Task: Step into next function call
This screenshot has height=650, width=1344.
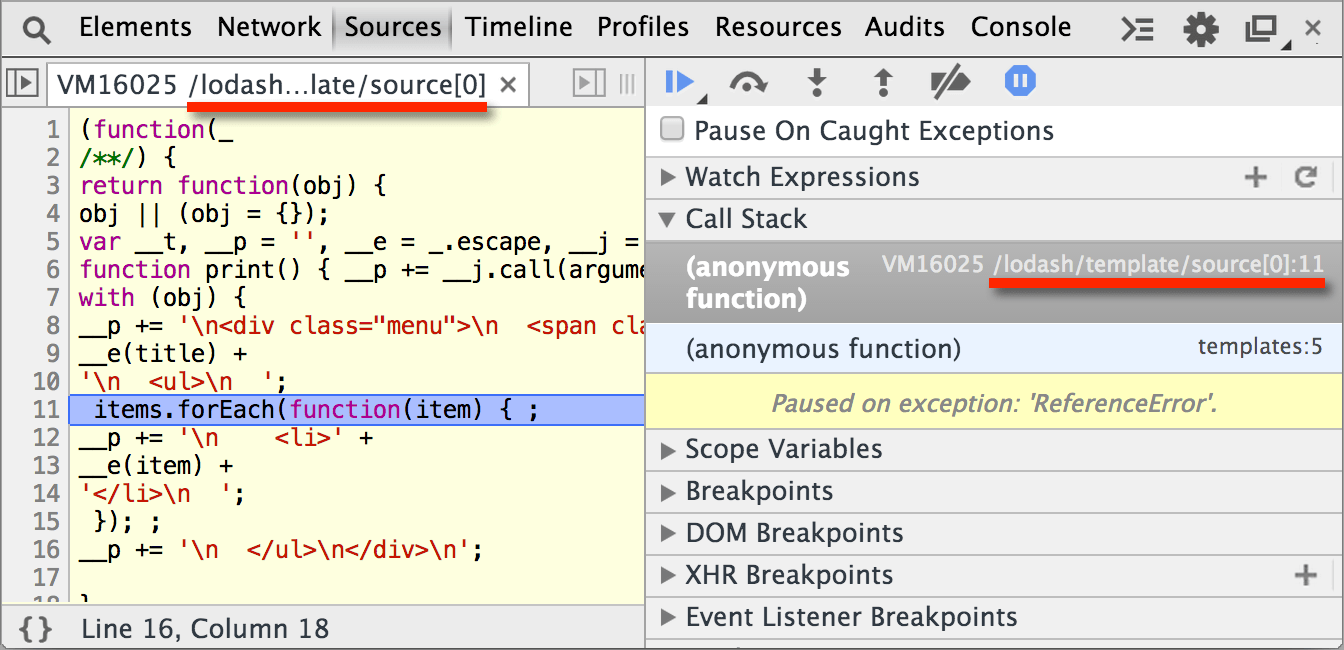Action: pyautogui.click(x=817, y=82)
